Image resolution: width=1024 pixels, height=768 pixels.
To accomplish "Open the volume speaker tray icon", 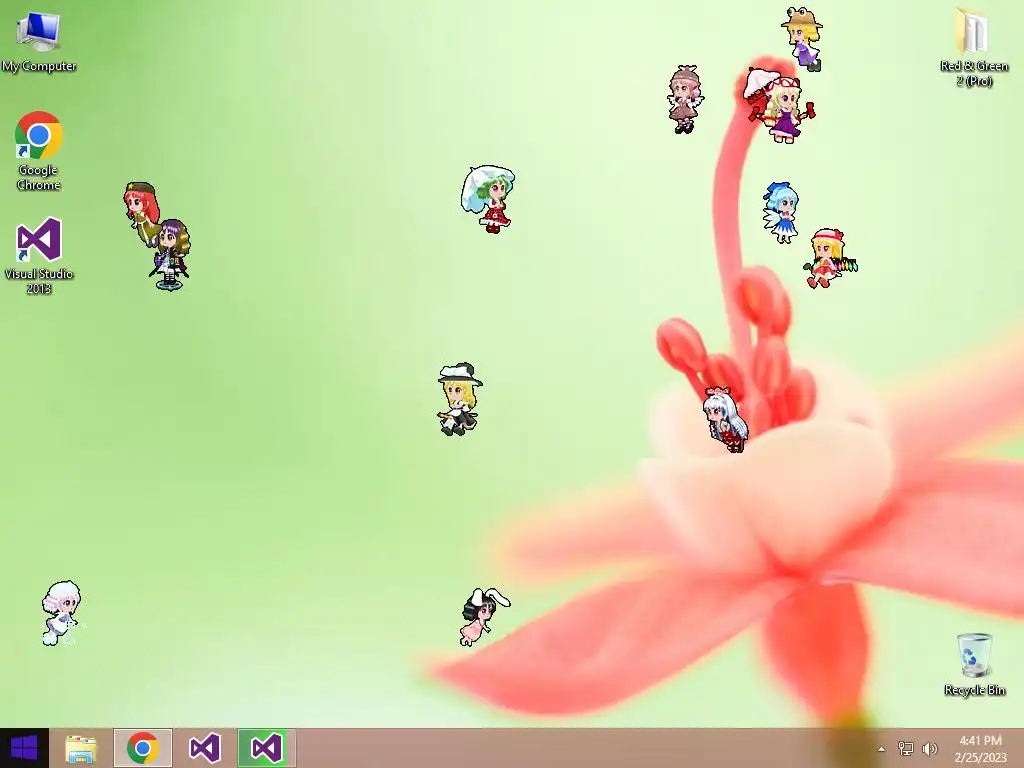I will pyautogui.click(x=929, y=748).
